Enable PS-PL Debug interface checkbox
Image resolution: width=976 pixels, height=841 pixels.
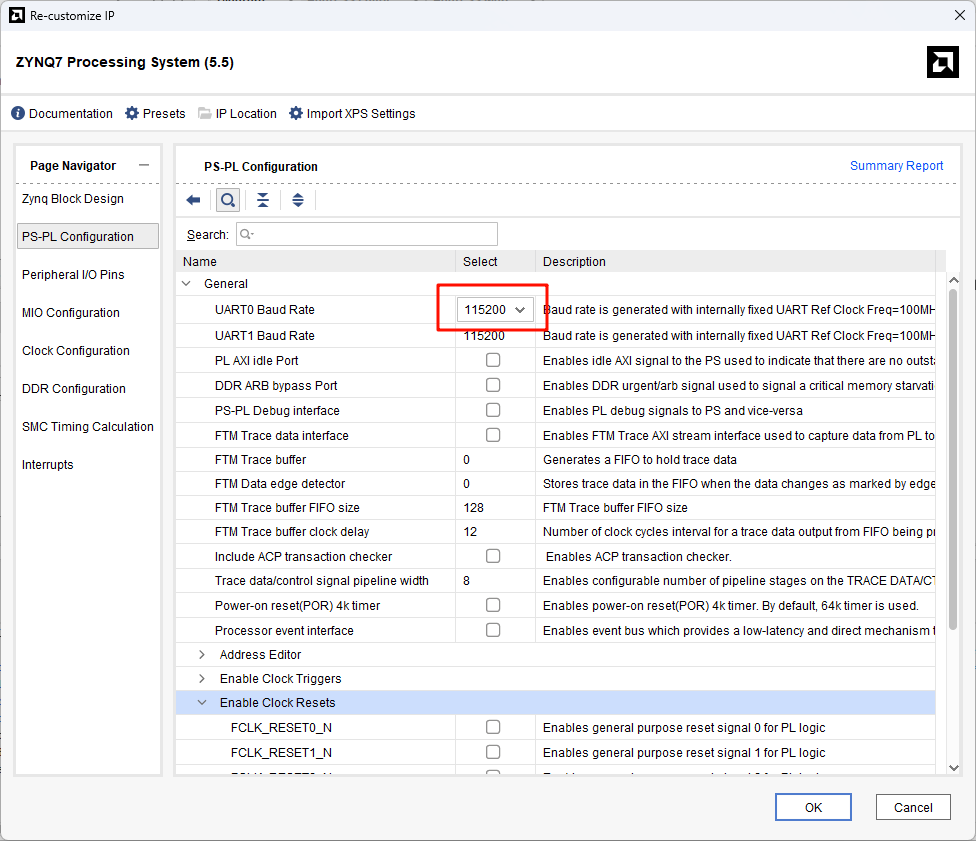click(493, 410)
